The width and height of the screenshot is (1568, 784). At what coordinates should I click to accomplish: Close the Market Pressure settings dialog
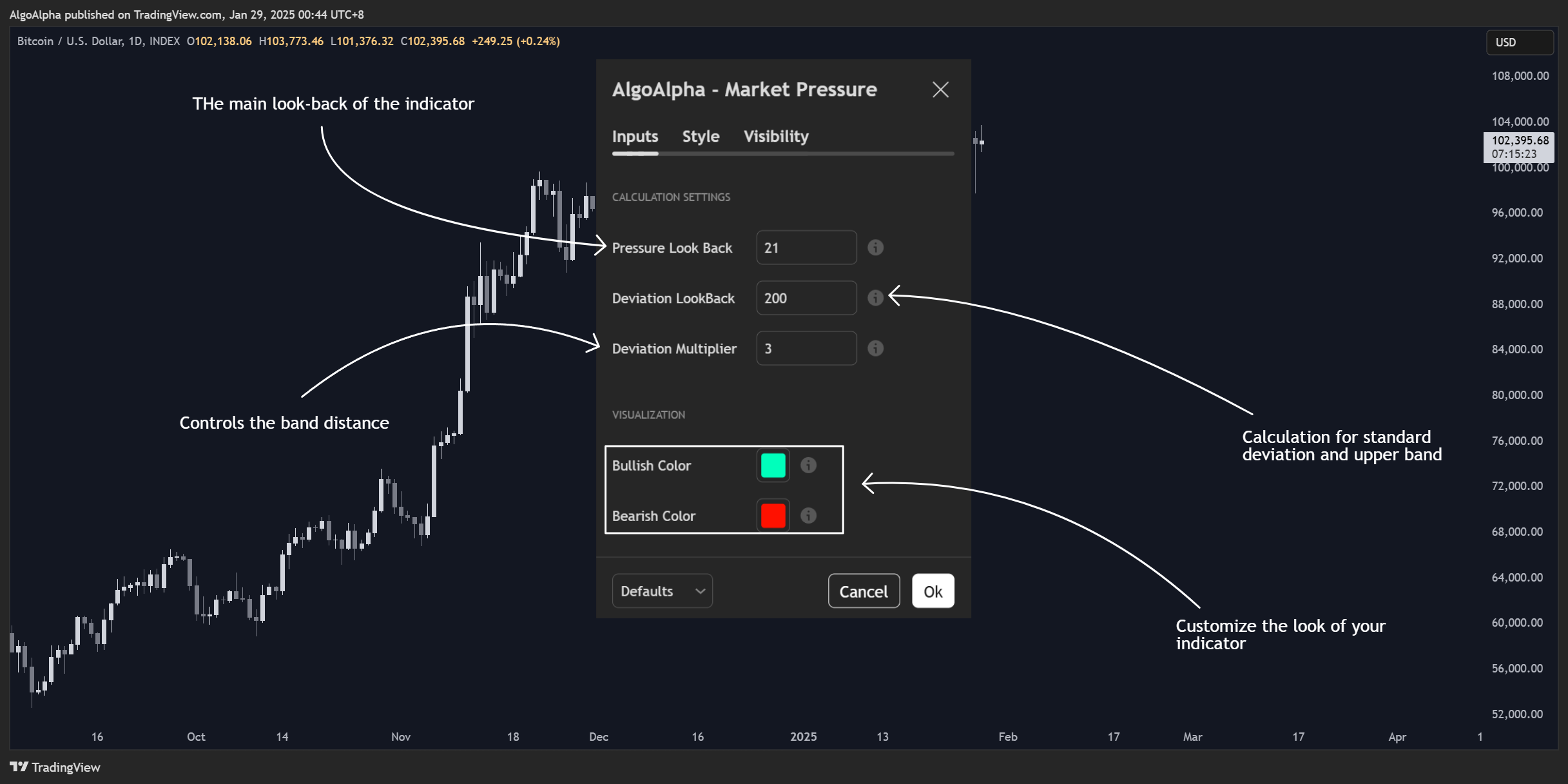(x=940, y=90)
